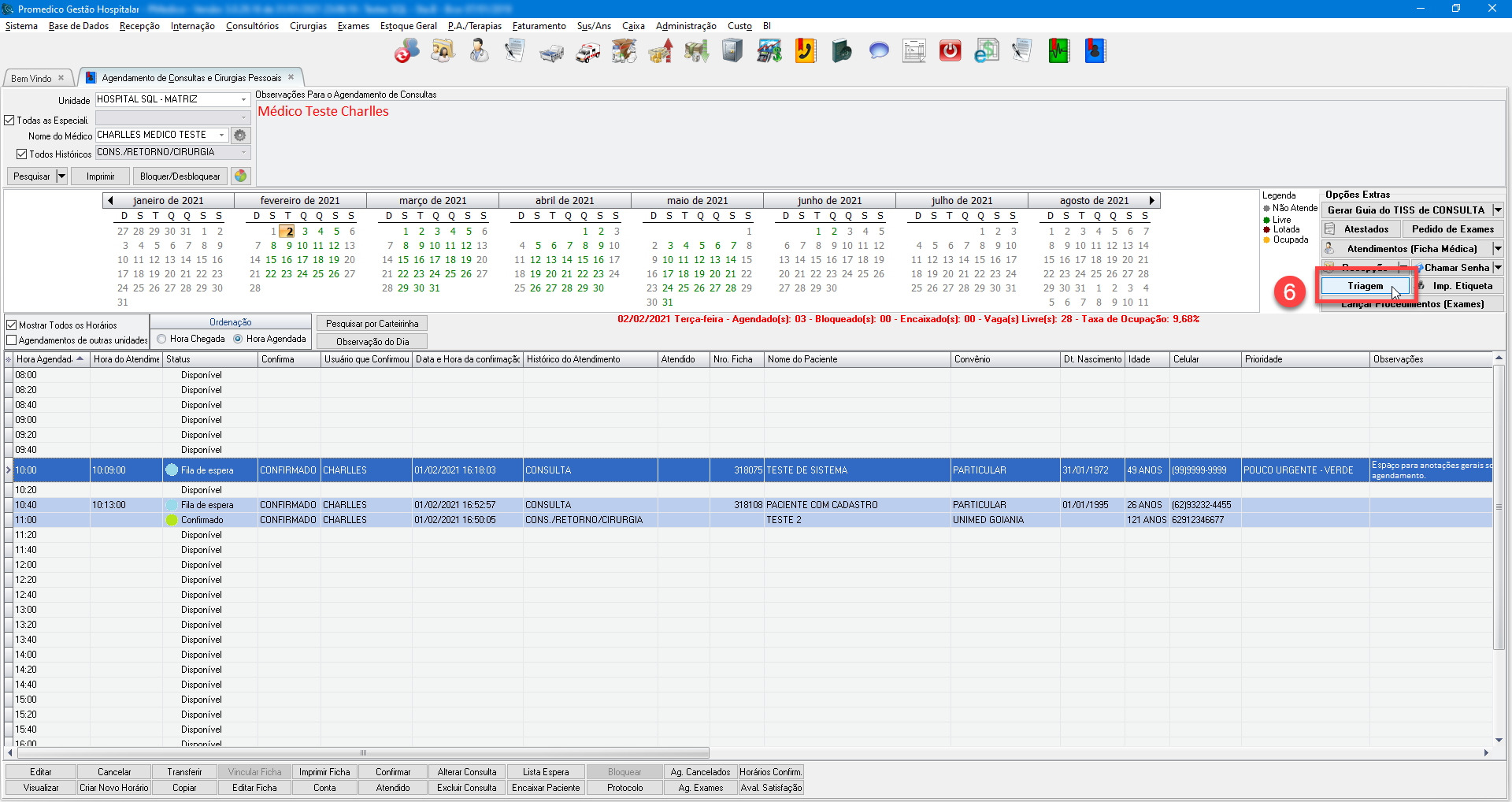Switch to the Bem Vindo tab
The height and width of the screenshot is (802, 1512).
pyautogui.click(x=31, y=79)
